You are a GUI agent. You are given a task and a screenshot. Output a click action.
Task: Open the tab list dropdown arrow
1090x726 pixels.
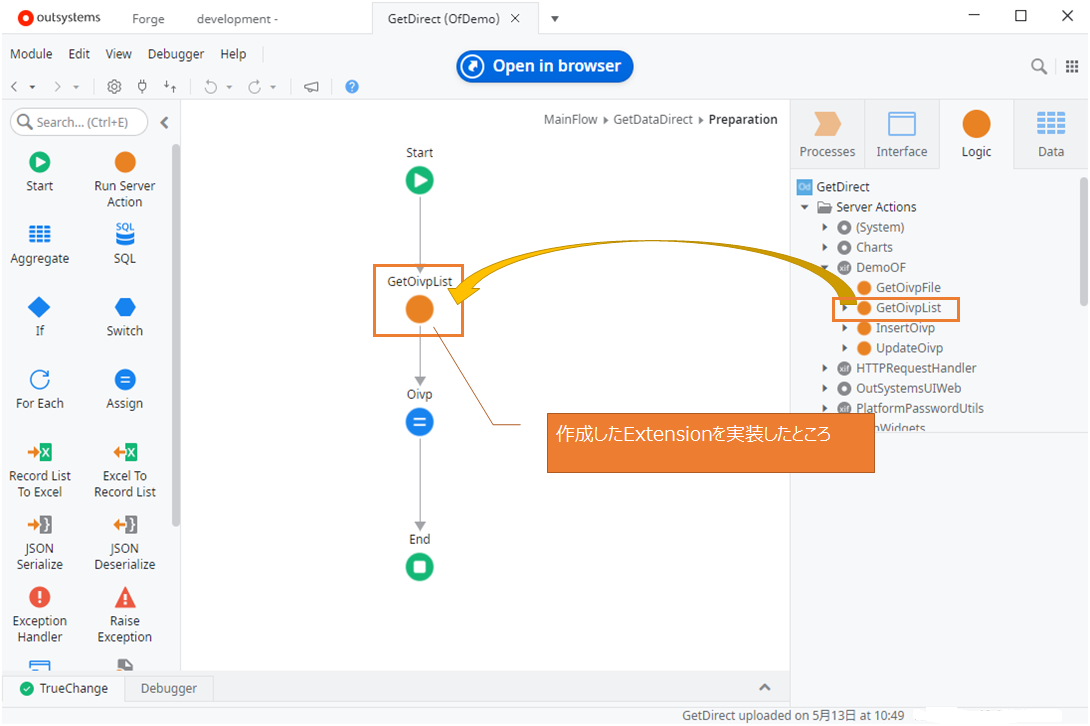[555, 18]
